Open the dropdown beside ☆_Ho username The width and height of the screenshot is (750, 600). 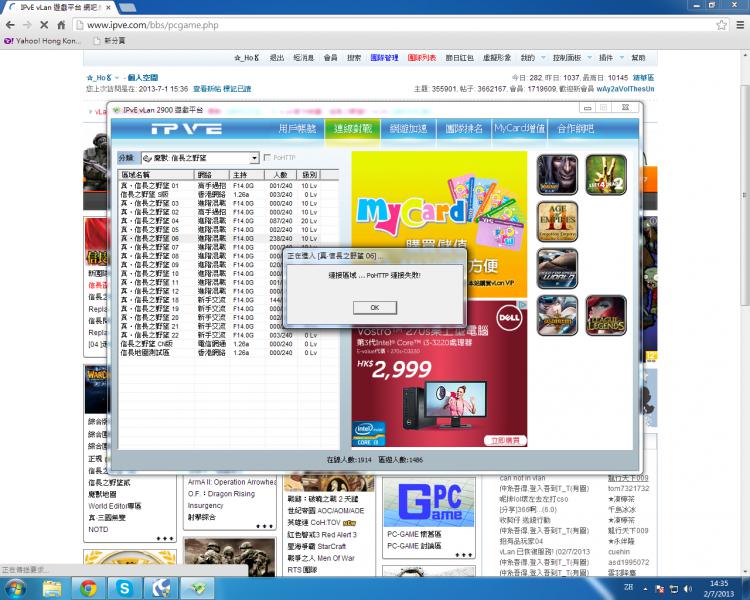tap(117, 78)
